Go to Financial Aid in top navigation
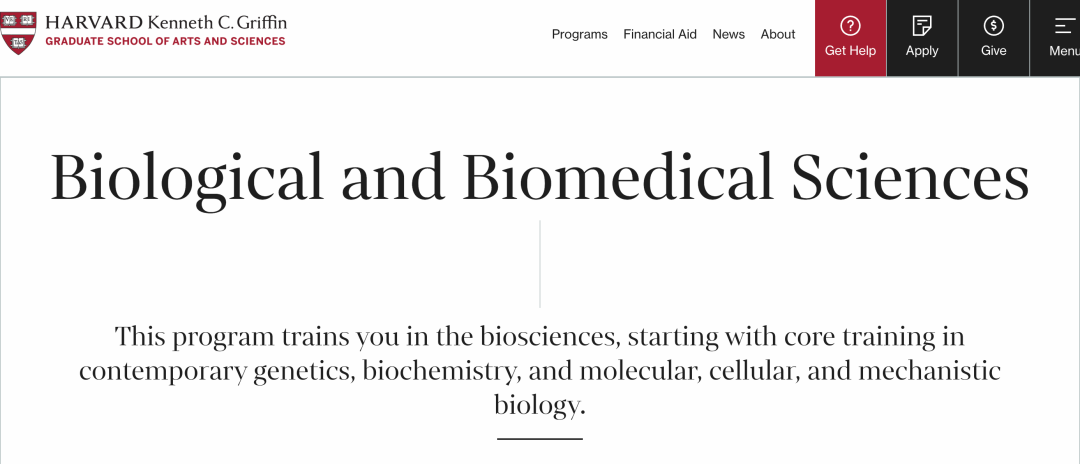 pos(660,34)
